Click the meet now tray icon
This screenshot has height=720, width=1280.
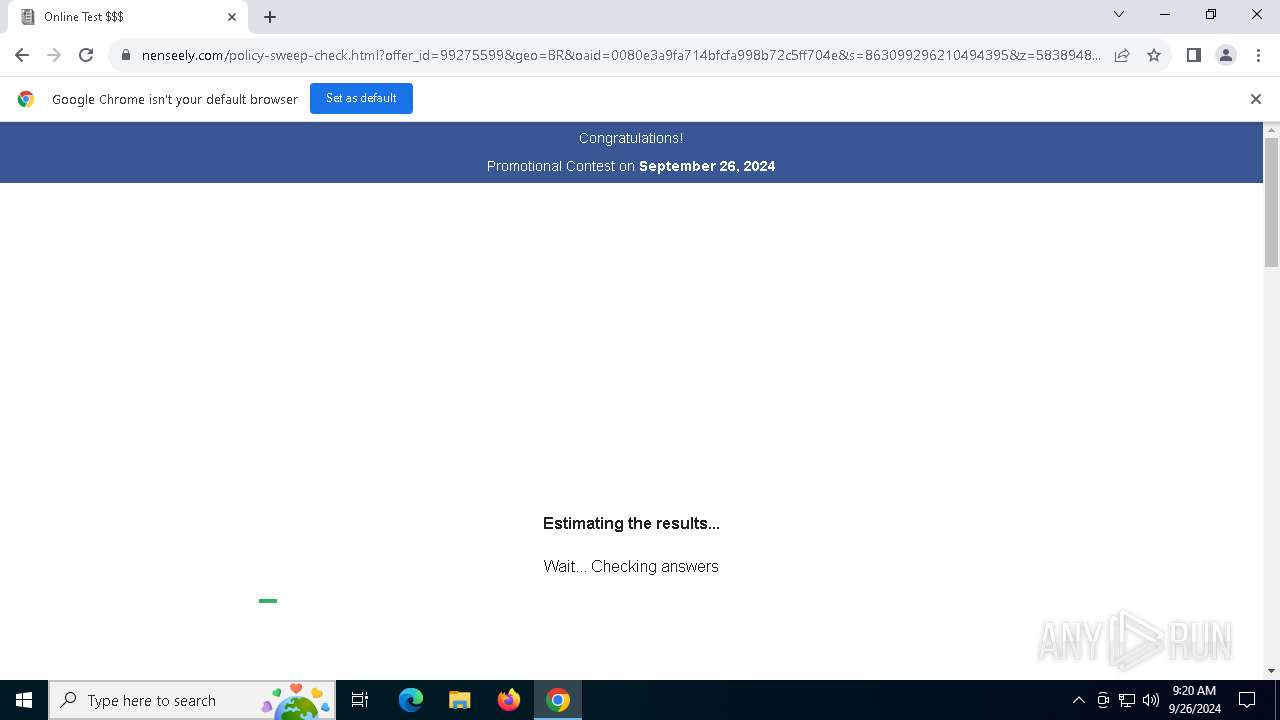(1103, 700)
